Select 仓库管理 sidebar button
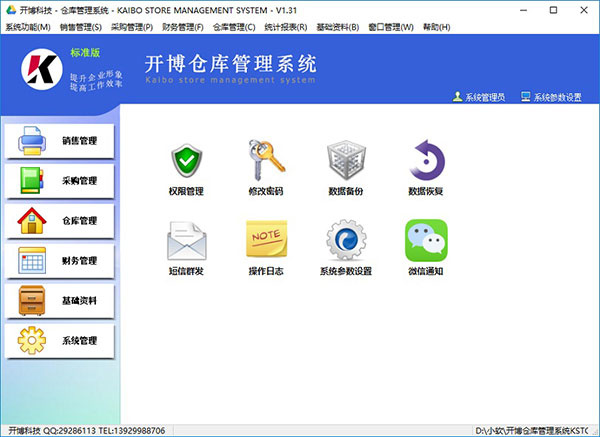 59,221
